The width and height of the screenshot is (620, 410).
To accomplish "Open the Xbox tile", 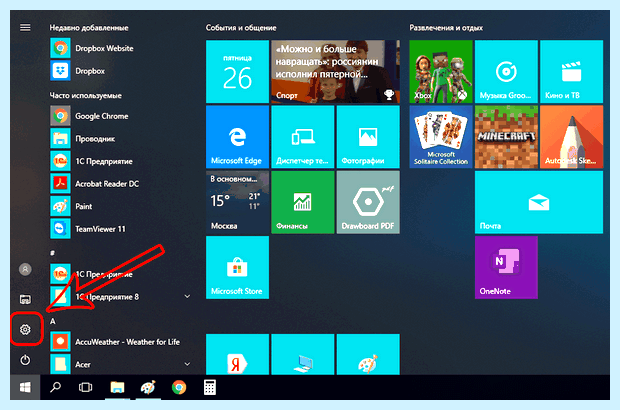I will 441,72.
